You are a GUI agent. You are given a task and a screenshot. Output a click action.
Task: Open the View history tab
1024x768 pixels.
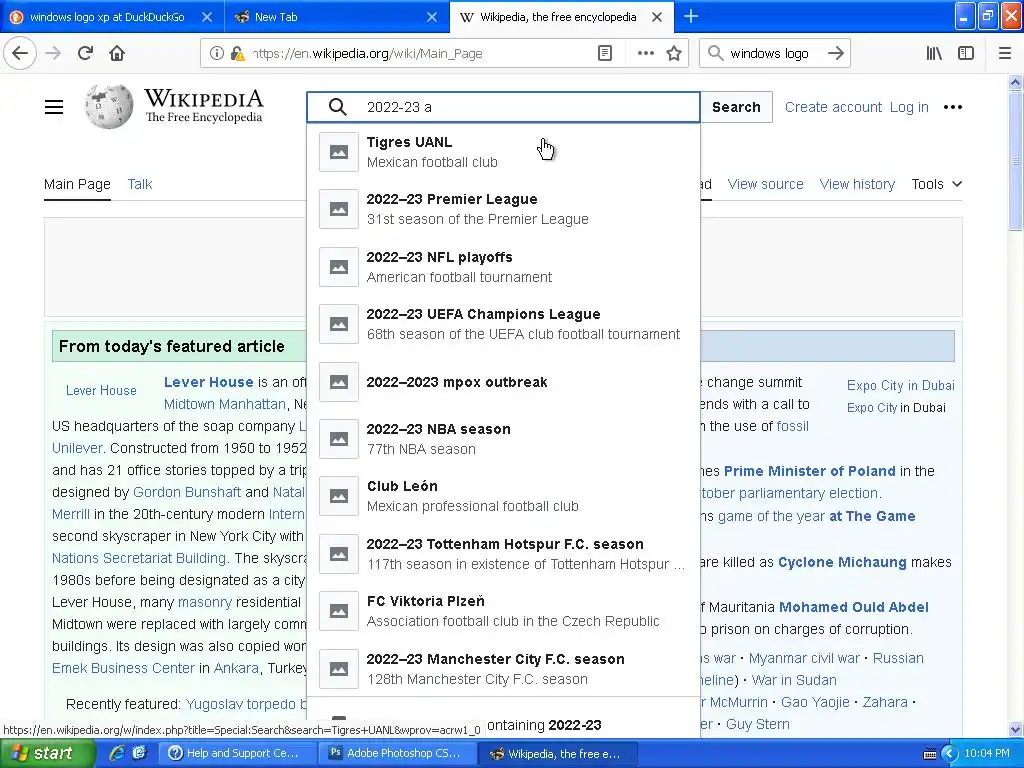coord(857,184)
